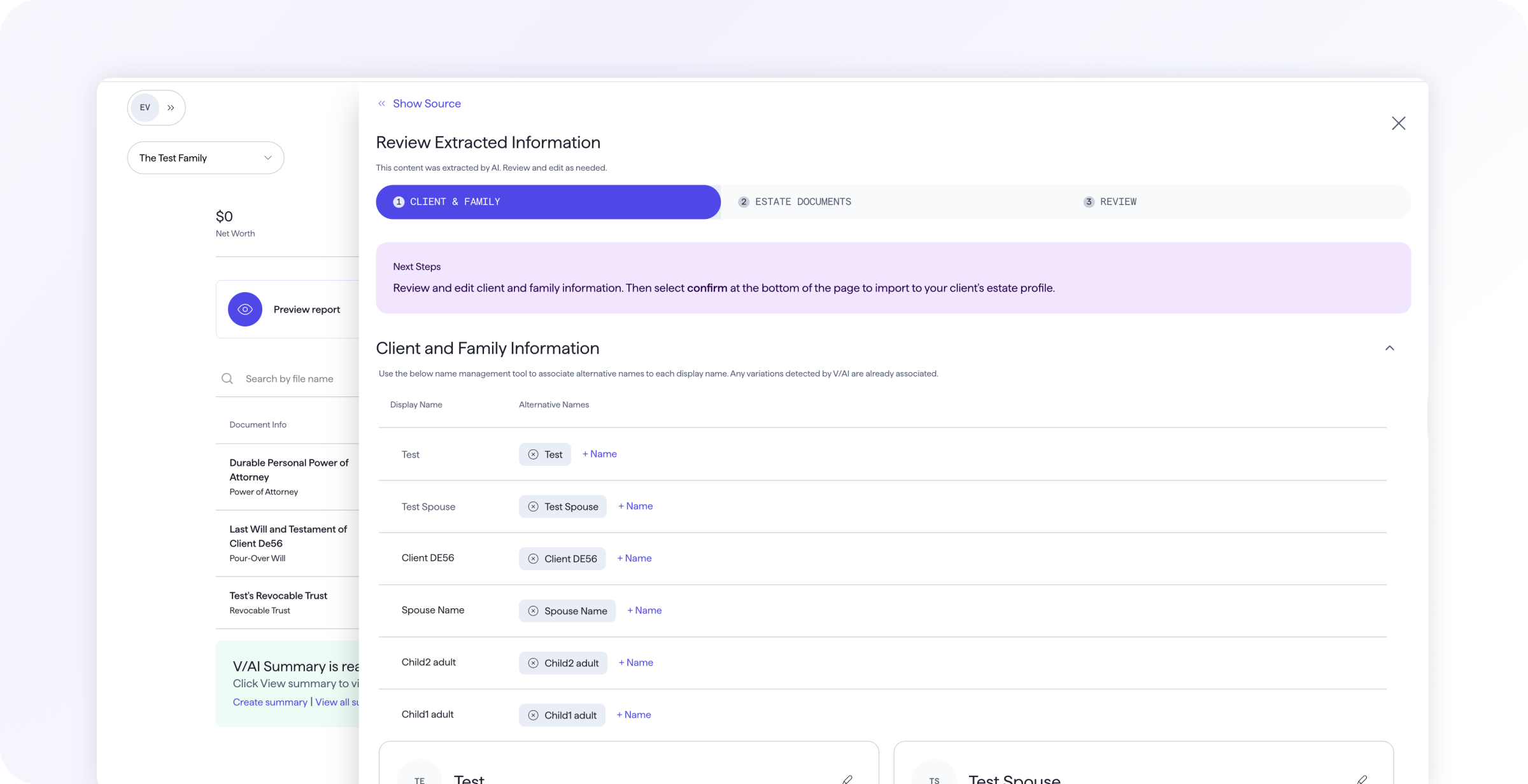This screenshot has width=1528, height=784.
Task: Collapse Client and Family Information section
Action: pyautogui.click(x=1389, y=348)
